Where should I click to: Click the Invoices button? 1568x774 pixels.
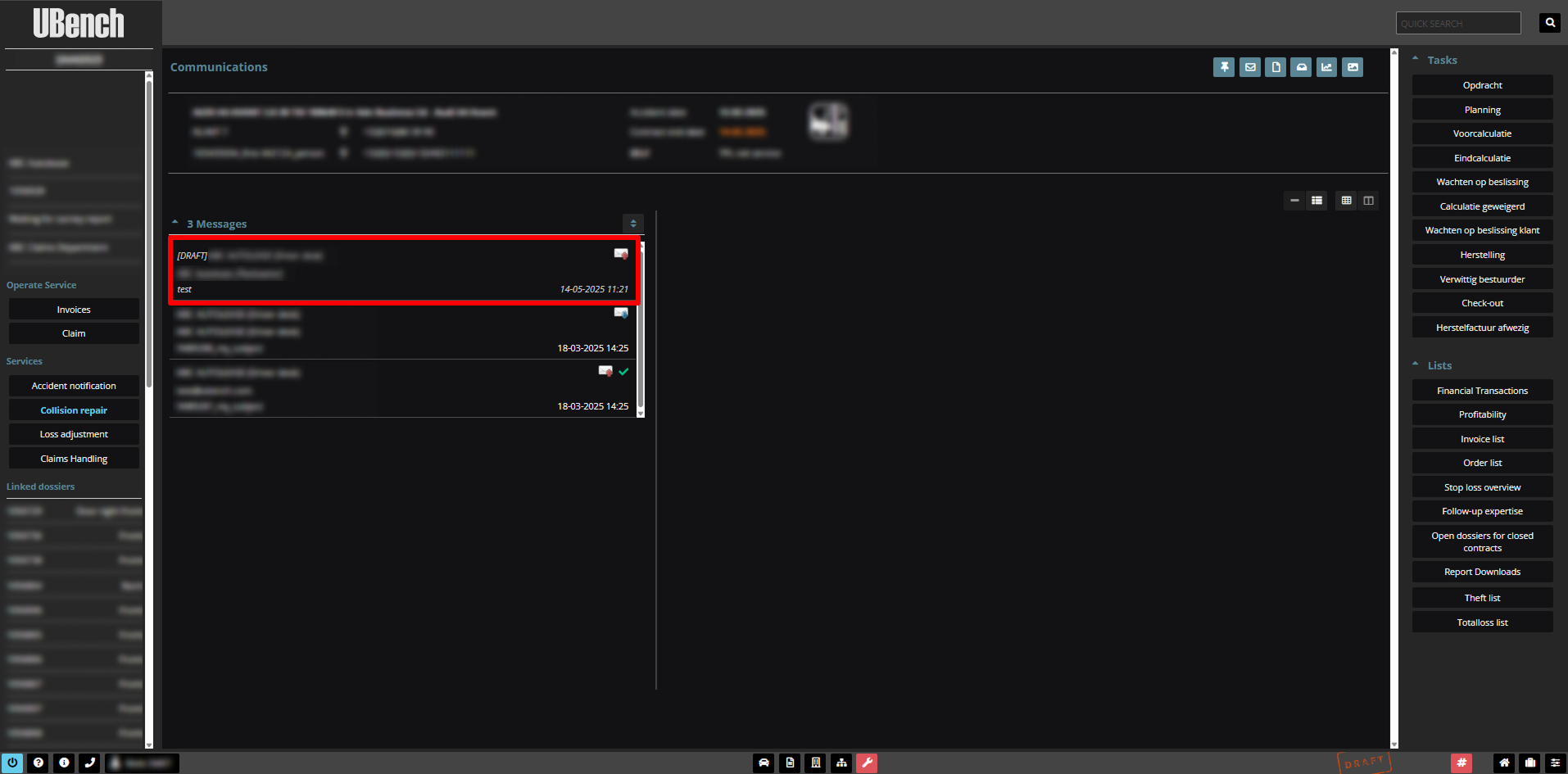74,310
